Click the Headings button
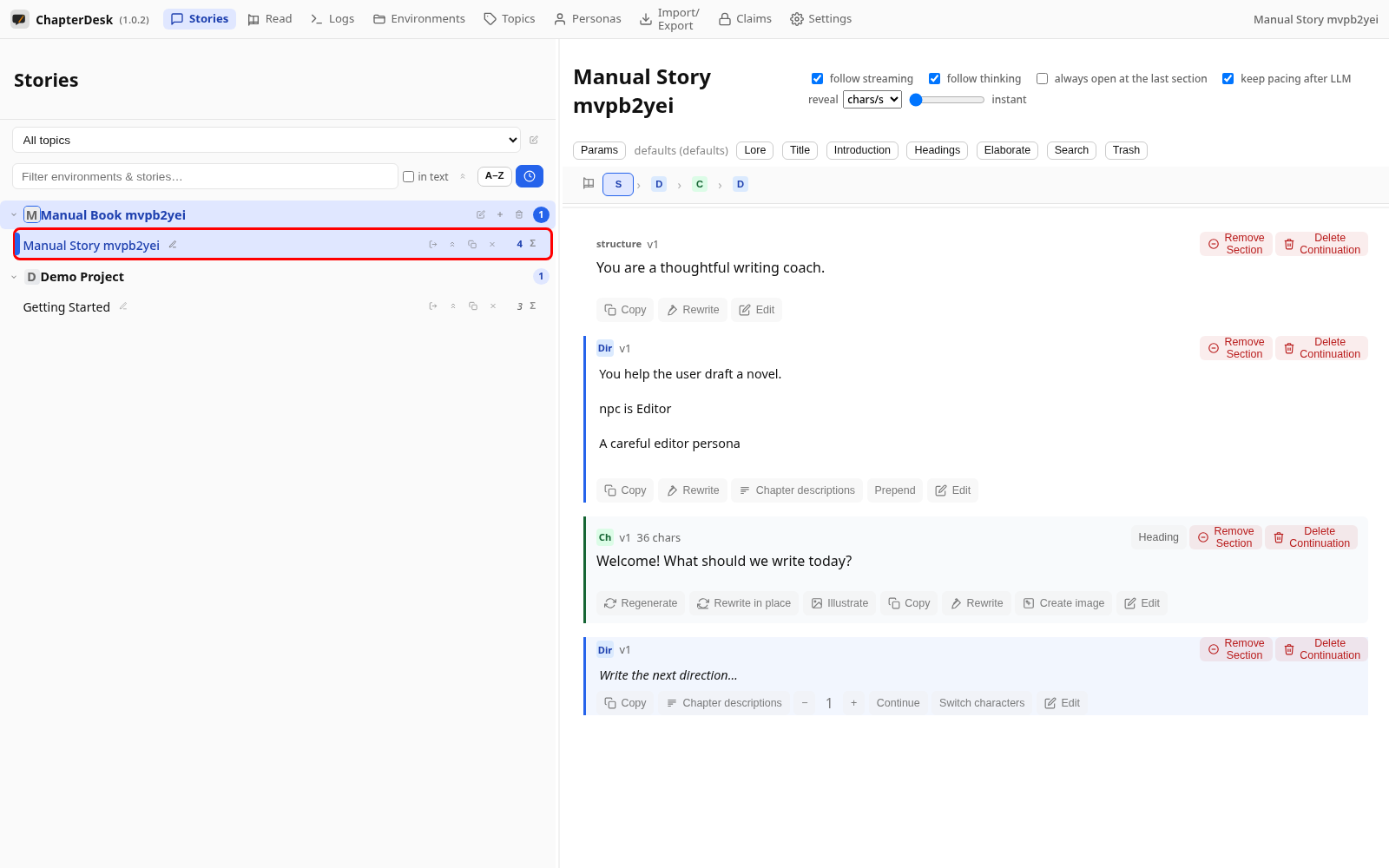The width and height of the screenshot is (1389, 868). click(x=938, y=150)
